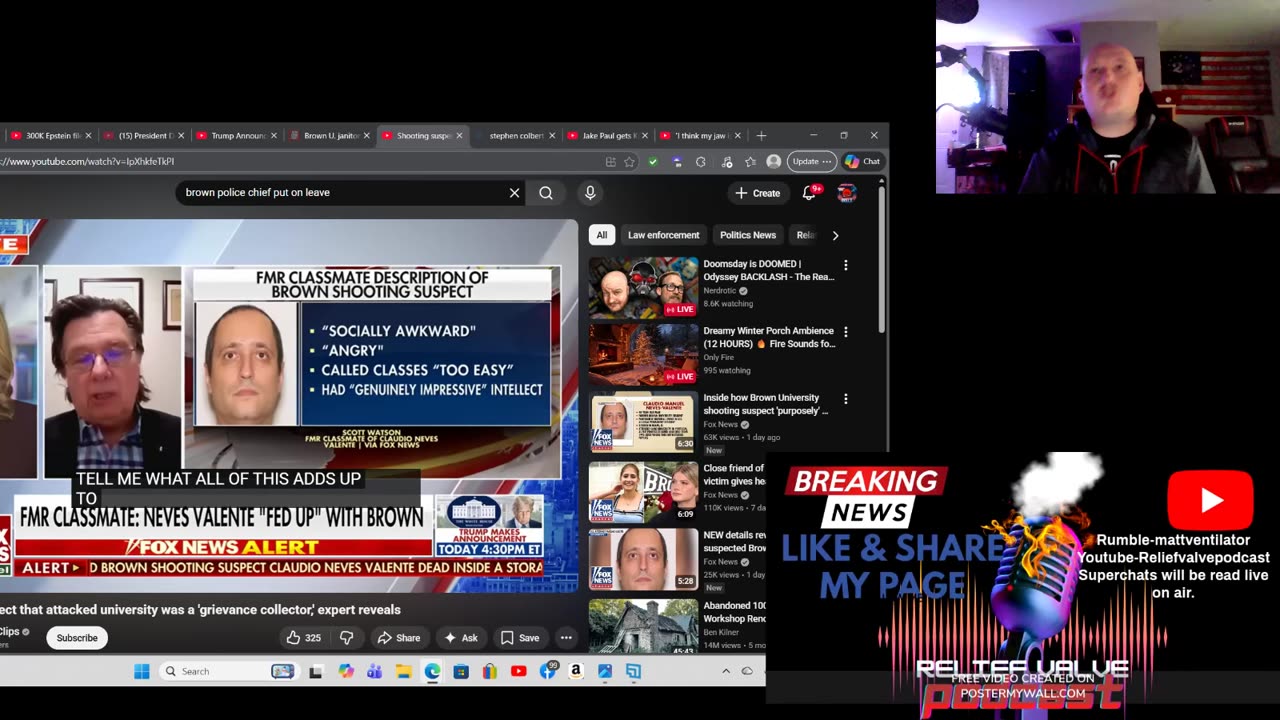Open Dreamy Winter Porch Ambience thumbnail
1280x720 pixels.
pos(643,355)
